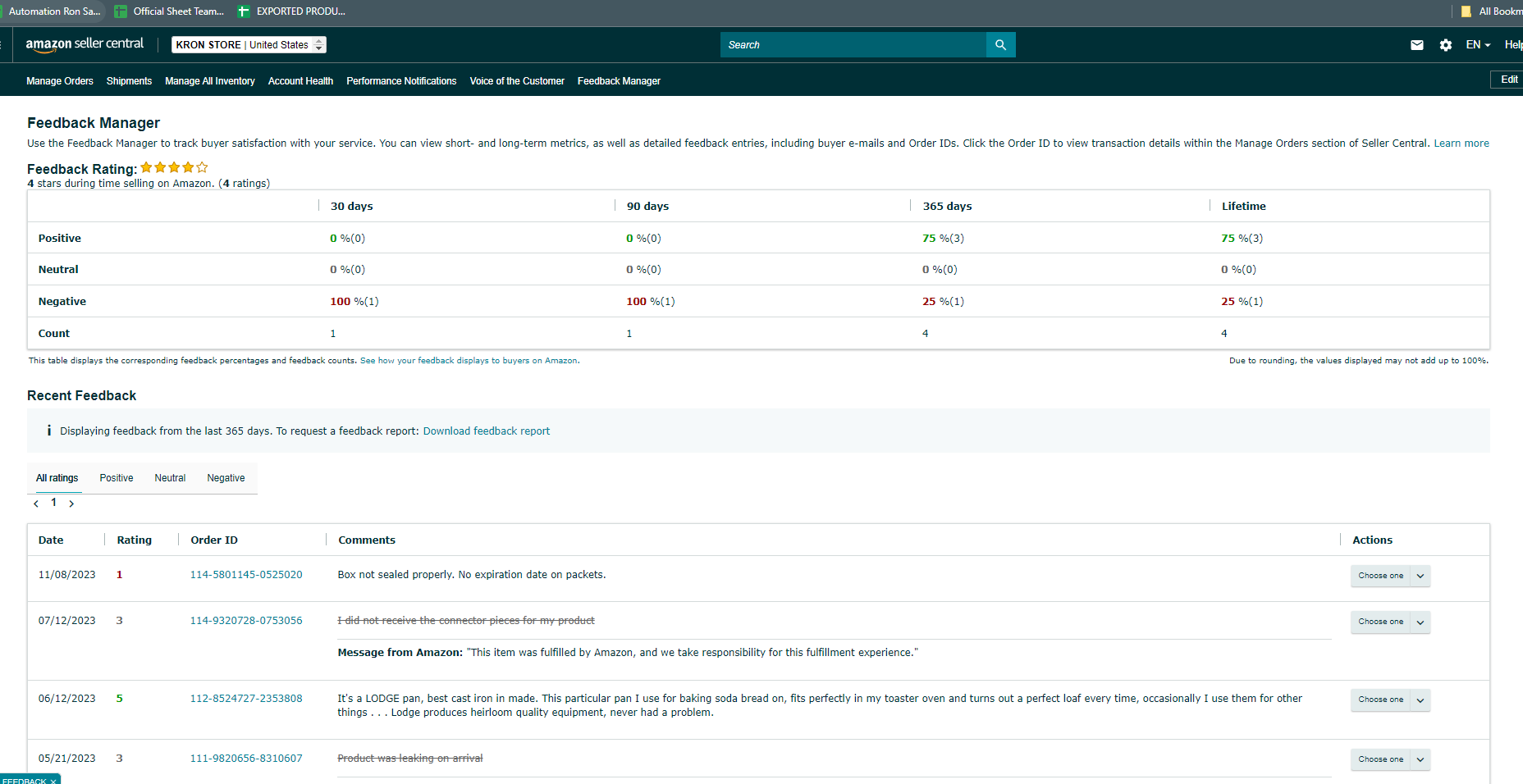Open order 114-5801145-0525020 link
The height and width of the screenshot is (784, 1523).
point(246,575)
